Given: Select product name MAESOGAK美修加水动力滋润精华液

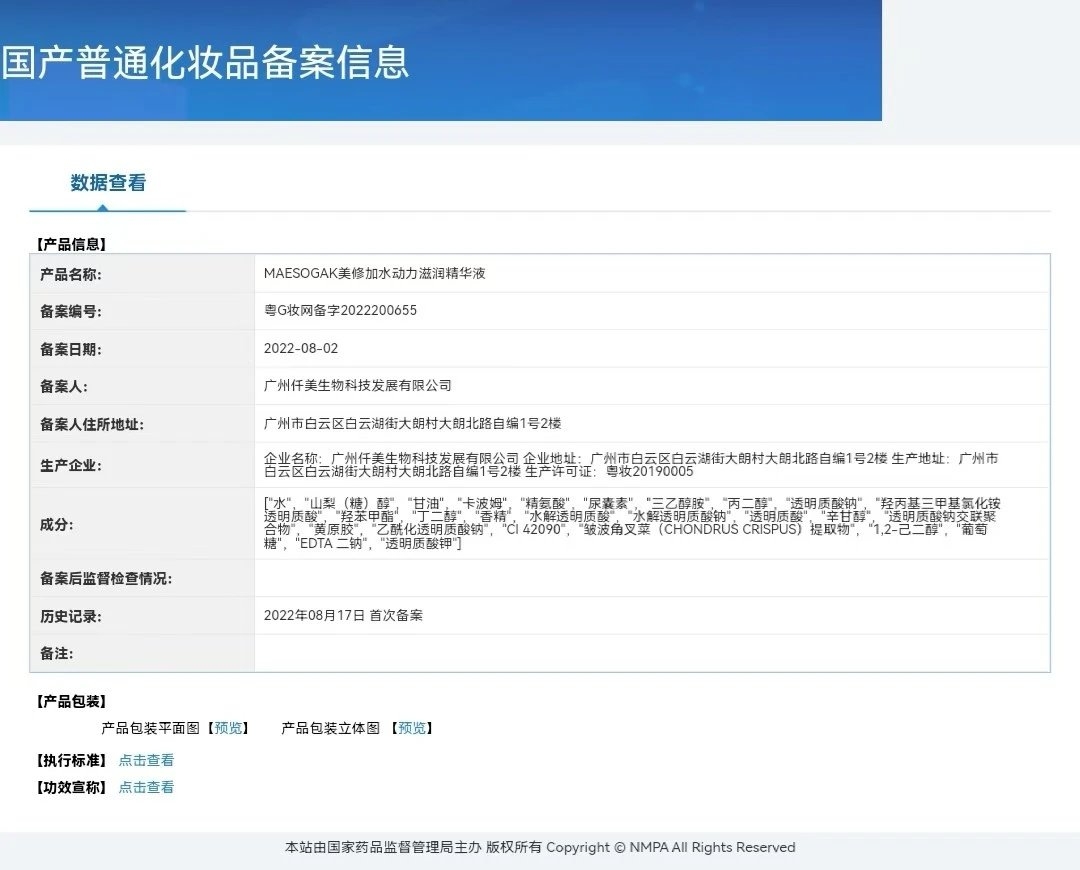Looking at the screenshot, I should pyautogui.click(x=375, y=273).
